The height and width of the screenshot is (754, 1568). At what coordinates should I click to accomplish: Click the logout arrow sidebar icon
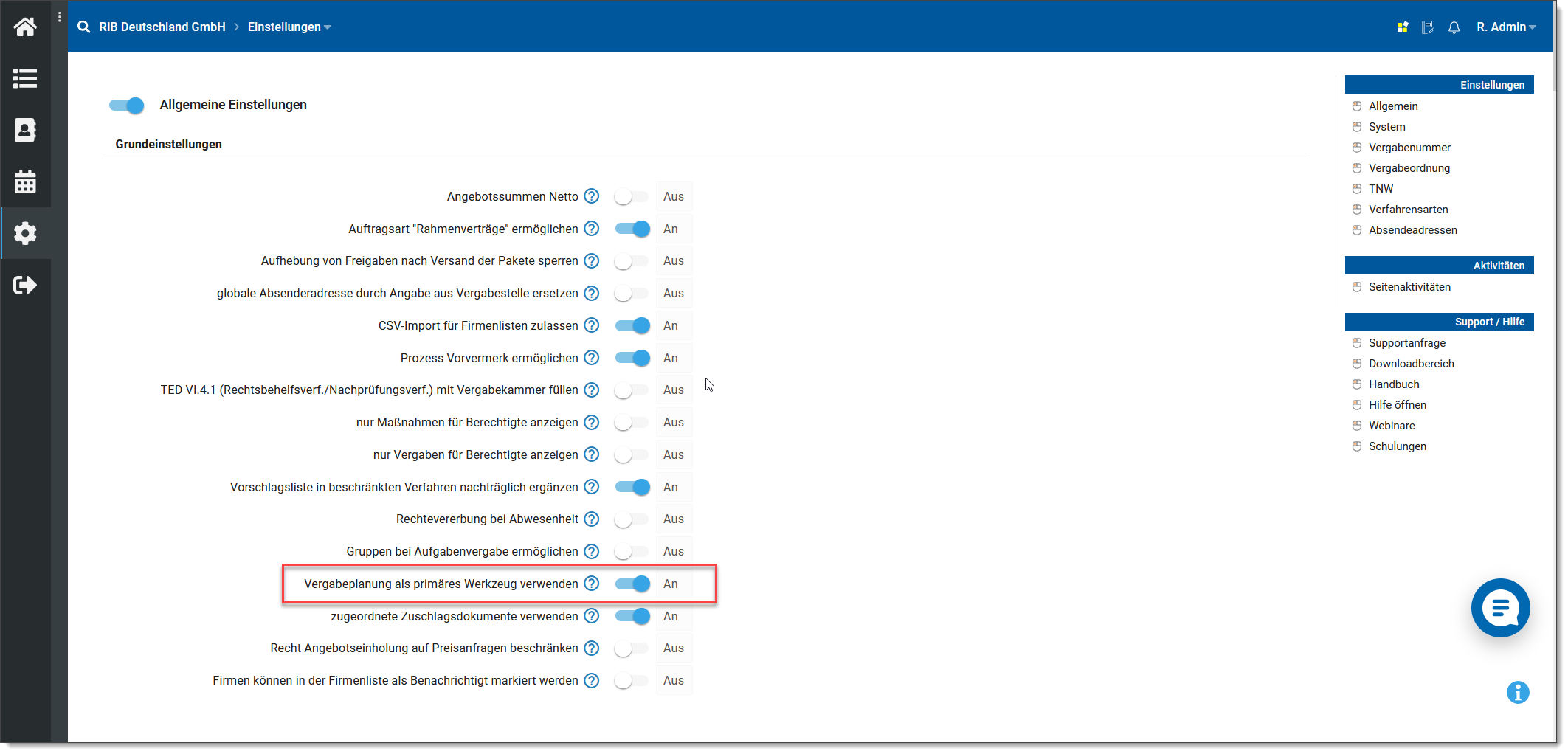click(x=25, y=285)
